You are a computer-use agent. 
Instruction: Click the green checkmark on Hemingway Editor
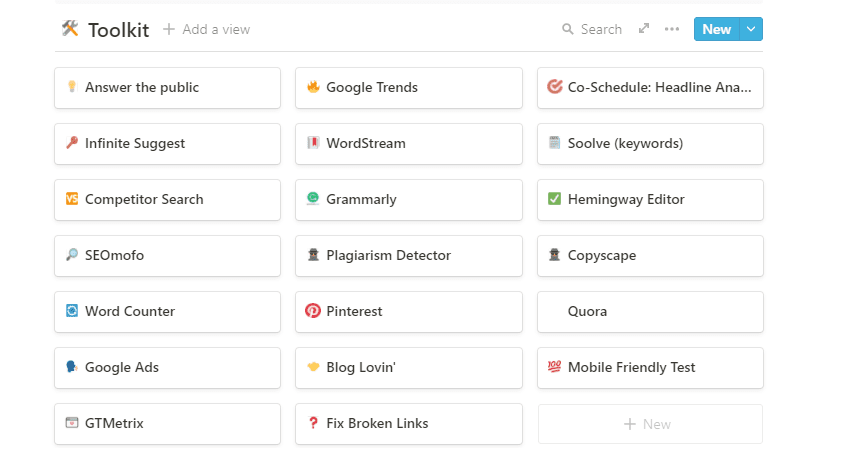pos(555,199)
